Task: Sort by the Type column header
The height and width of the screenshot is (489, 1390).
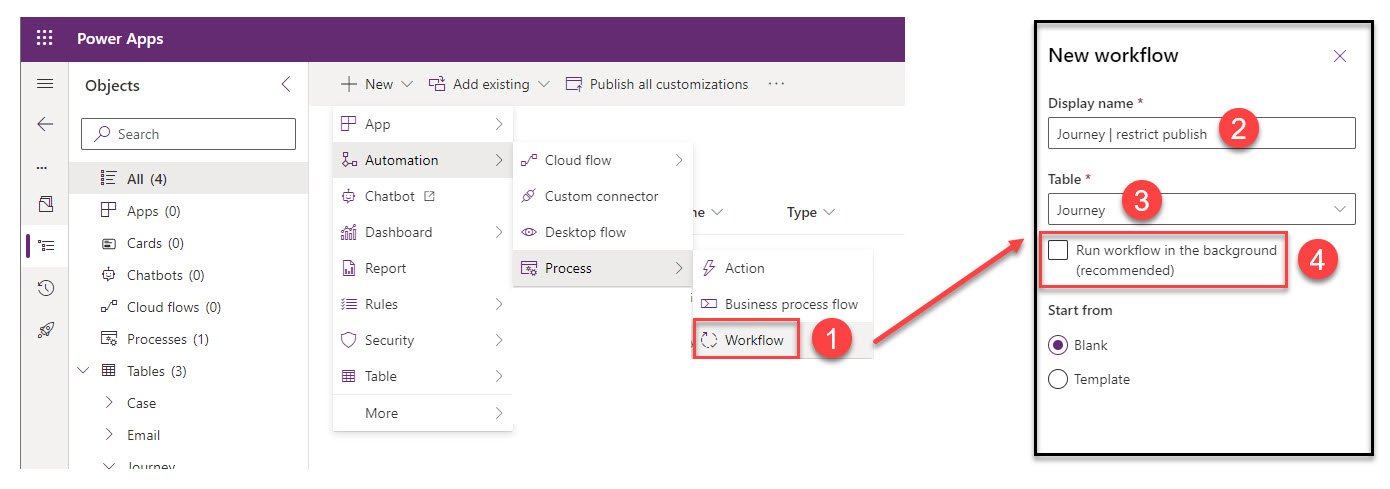Action: pyautogui.click(x=810, y=212)
